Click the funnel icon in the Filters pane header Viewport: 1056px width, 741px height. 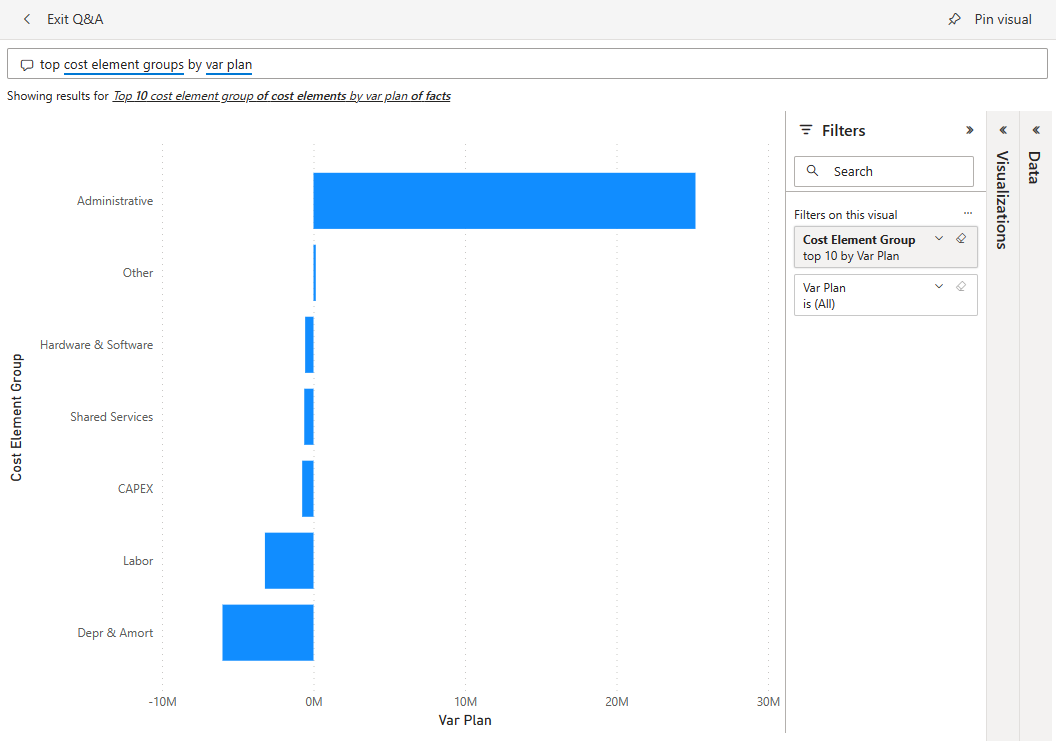click(806, 130)
